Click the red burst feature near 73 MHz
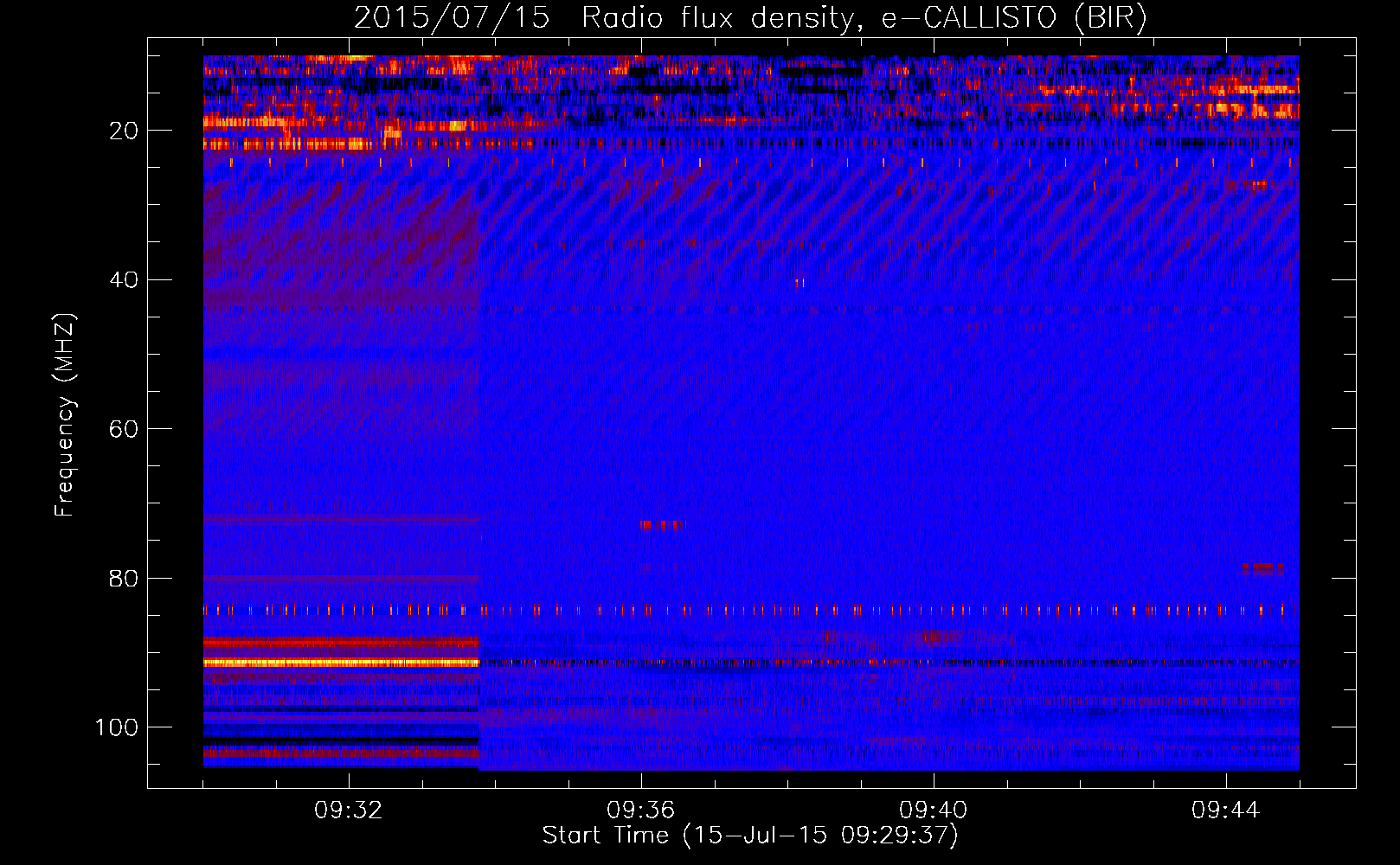Viewport: 1400px width, 865px height. pyautogui.click(x=663, y=525)
